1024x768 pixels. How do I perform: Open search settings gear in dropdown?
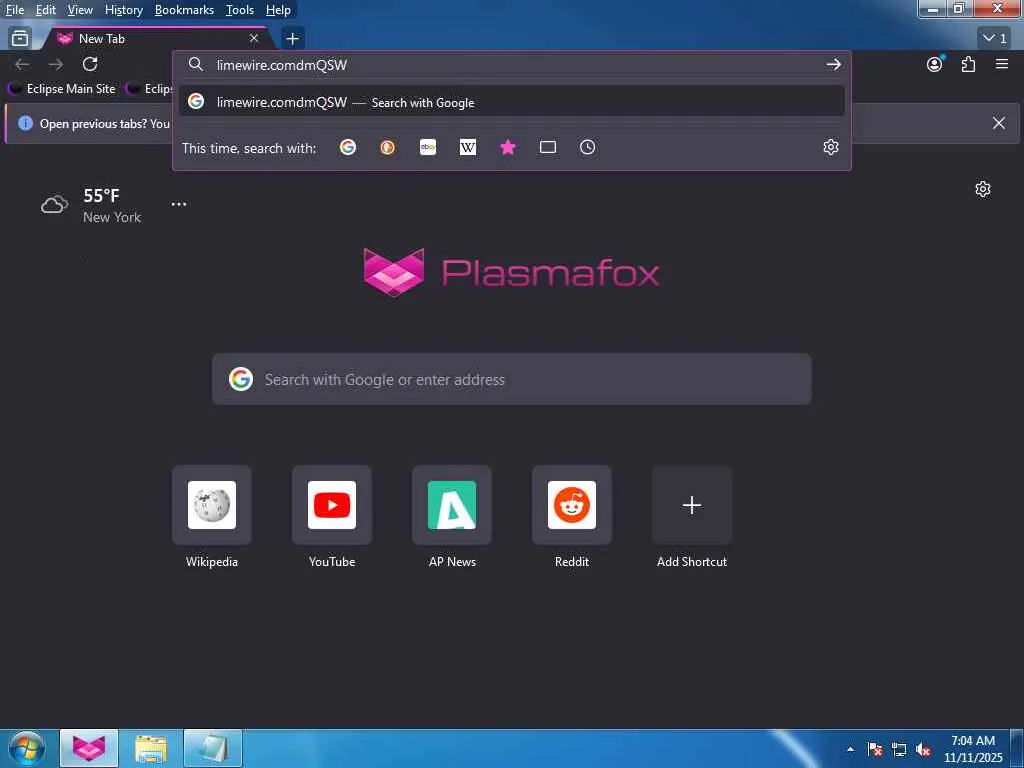click(831, 147)
